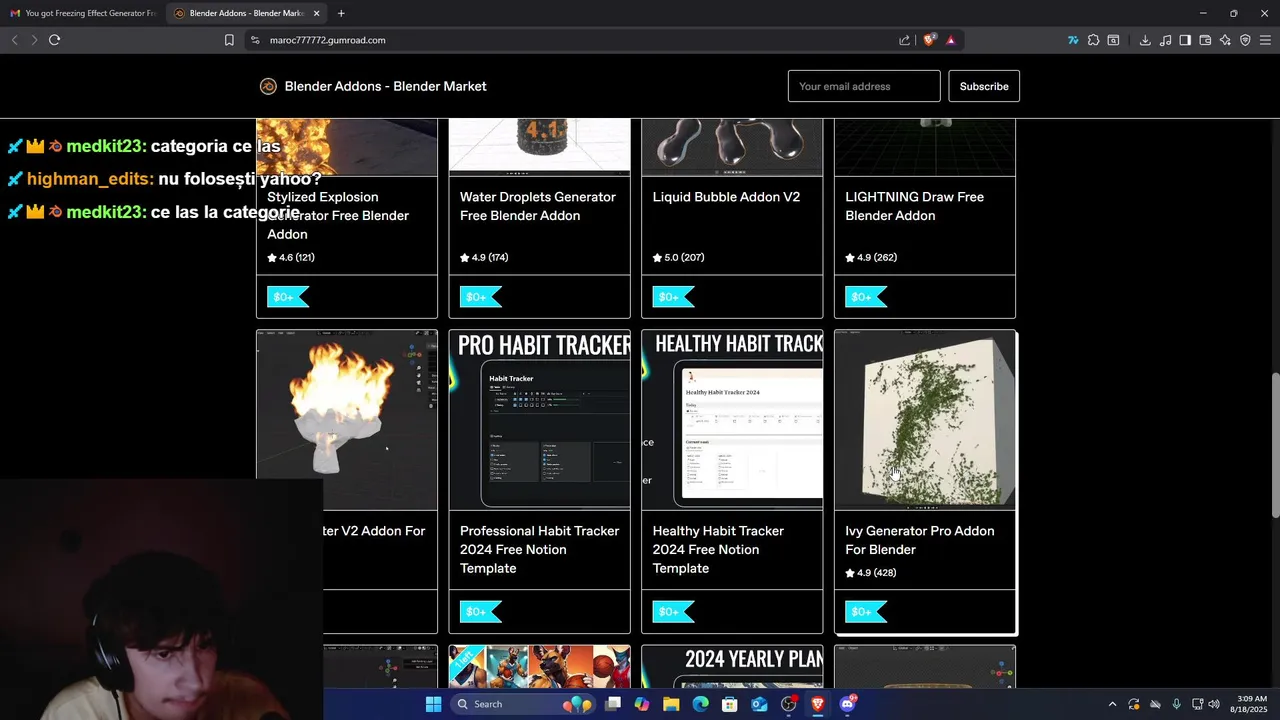Open Microsoft Store from the taskbar
The width and height of the screenshot is (1280, 720).
[730, 704]
